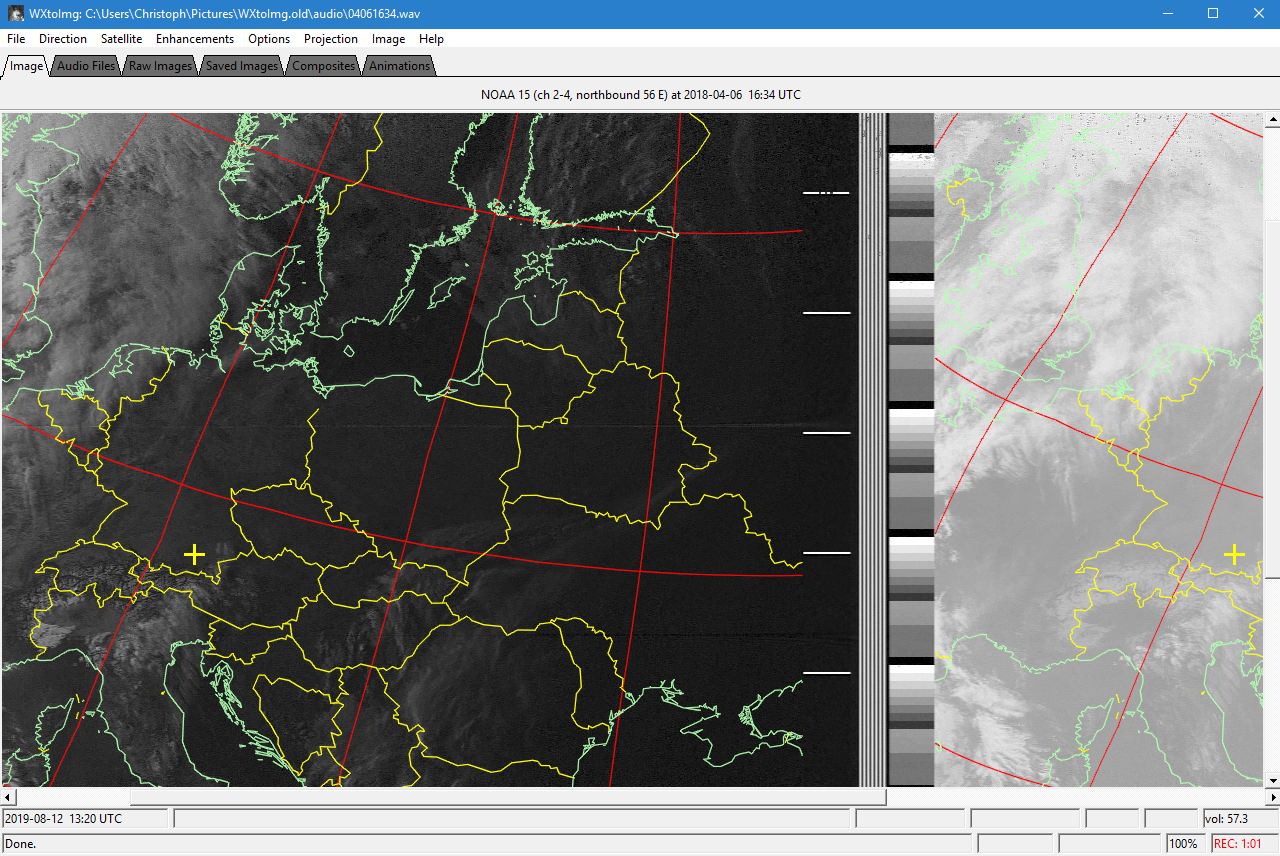Screen dimensions: 1280x856
Task: Switch to the Animations tab
Action: coord(398,65)
